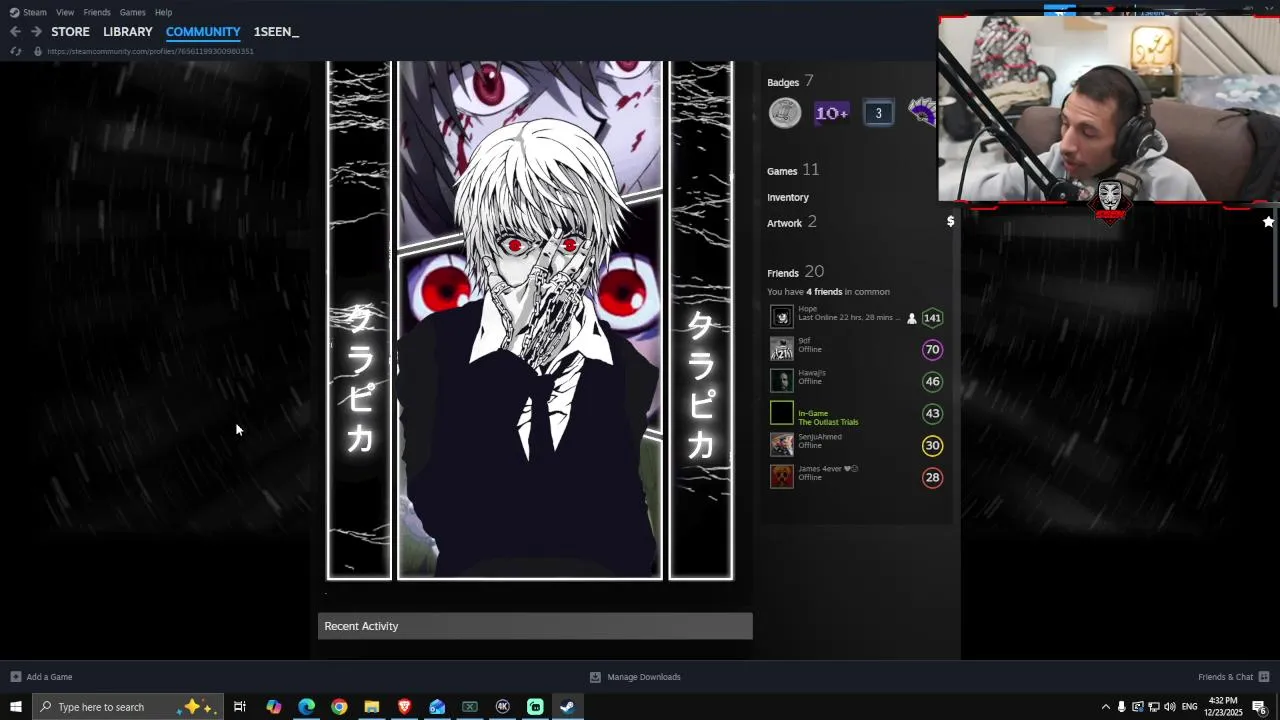Open Microsoft Edge from taskbar
The height and width of the screenshot is (720, 1280).
306,707
